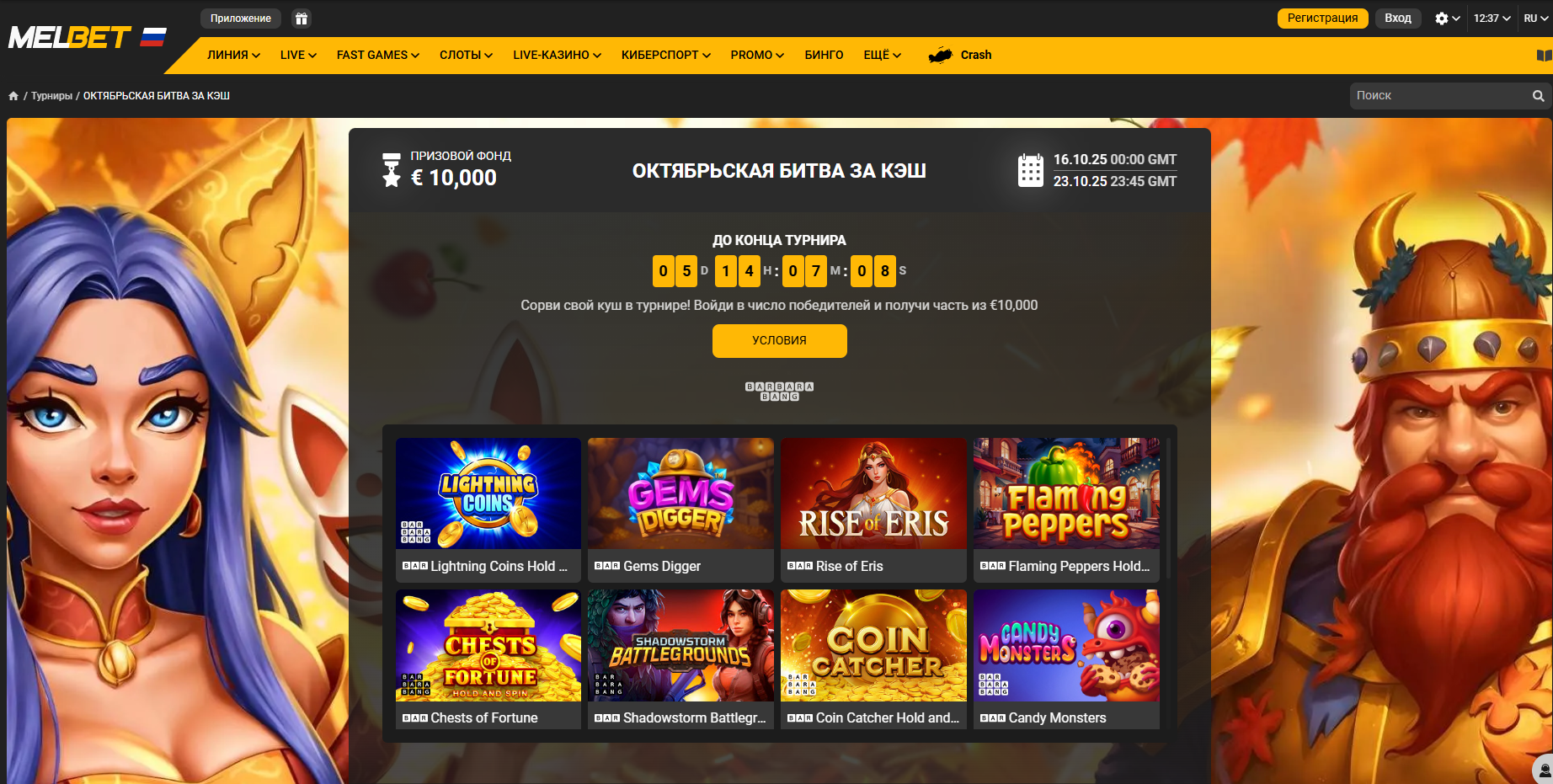Viewport: 1553px width, 784px height.
Task: Click the search magnifier icon
Action: [x=1538, y=96]
